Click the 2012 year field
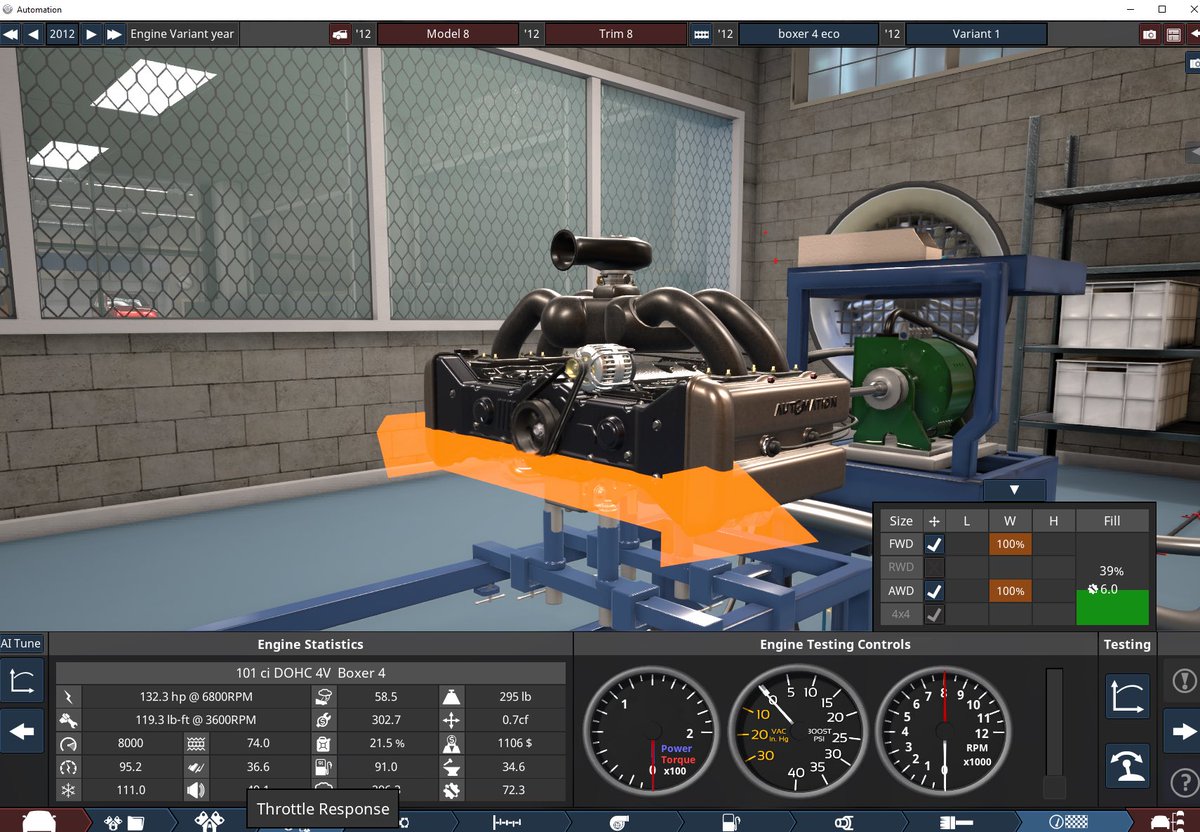The height and width of the screenshot is (832, 1200). click(63, 34)
